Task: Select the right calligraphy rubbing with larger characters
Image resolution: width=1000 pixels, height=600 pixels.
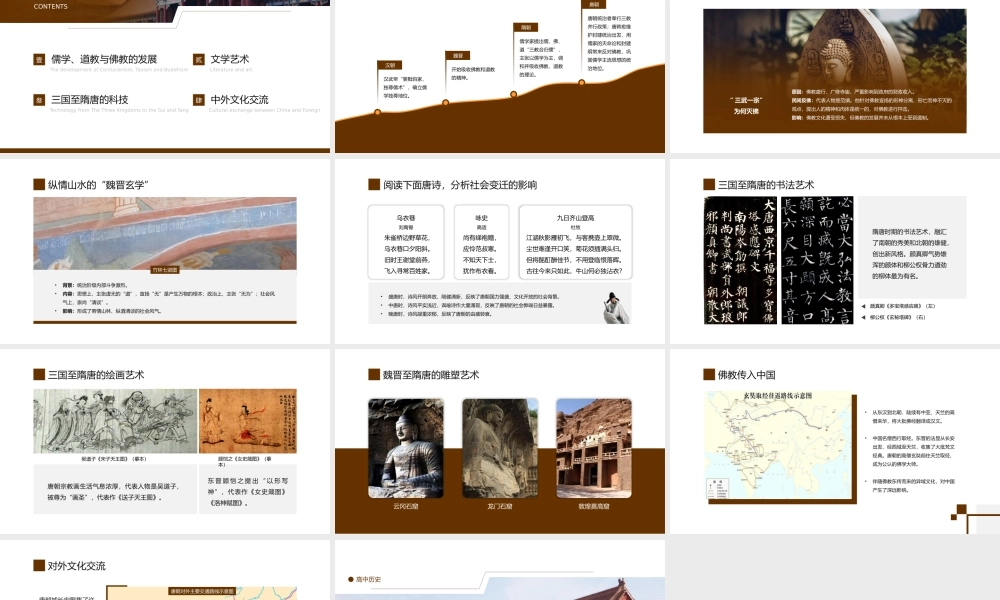Action: click(x=817, y=260)
